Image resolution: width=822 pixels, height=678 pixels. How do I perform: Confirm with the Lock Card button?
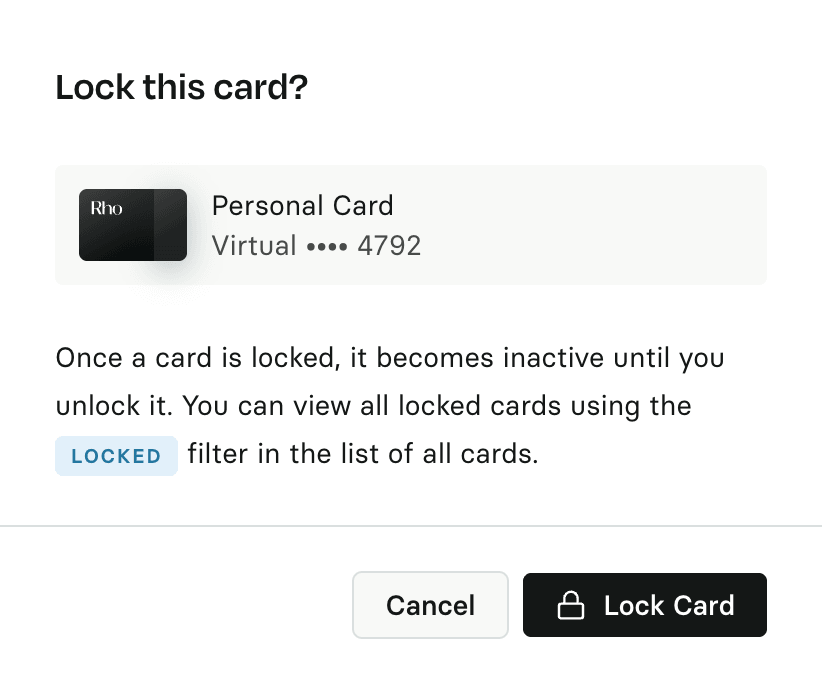click(x=644, y=605)
